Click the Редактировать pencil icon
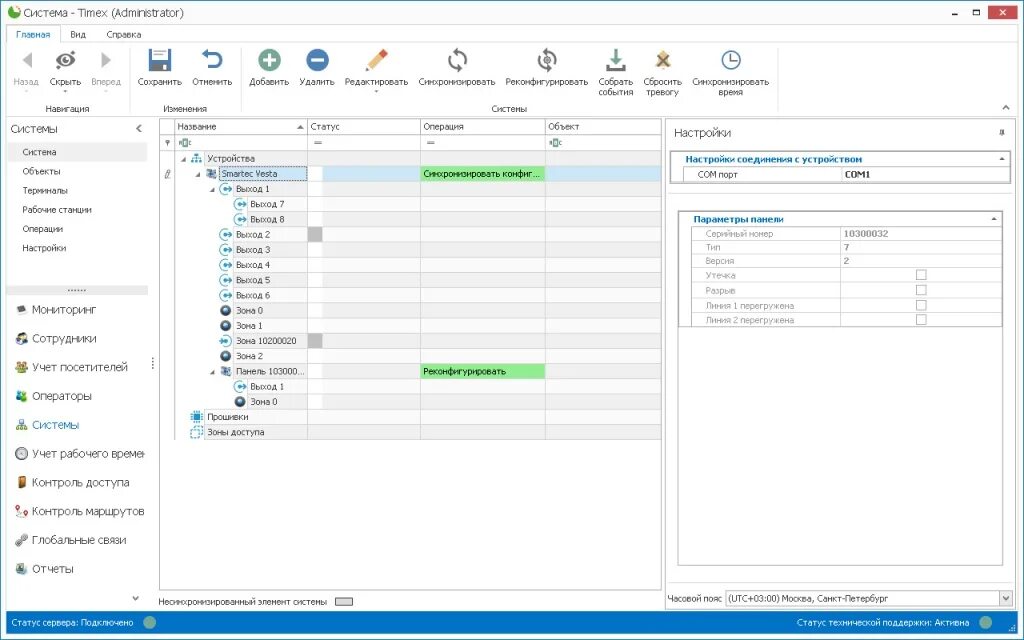 (x=376, y=60)
